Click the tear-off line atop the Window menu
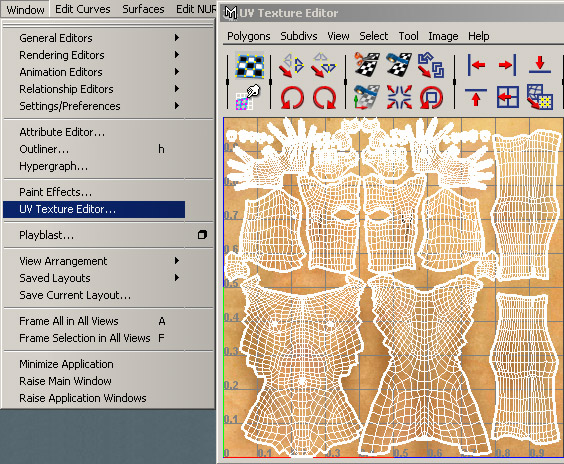 [108, 25]
